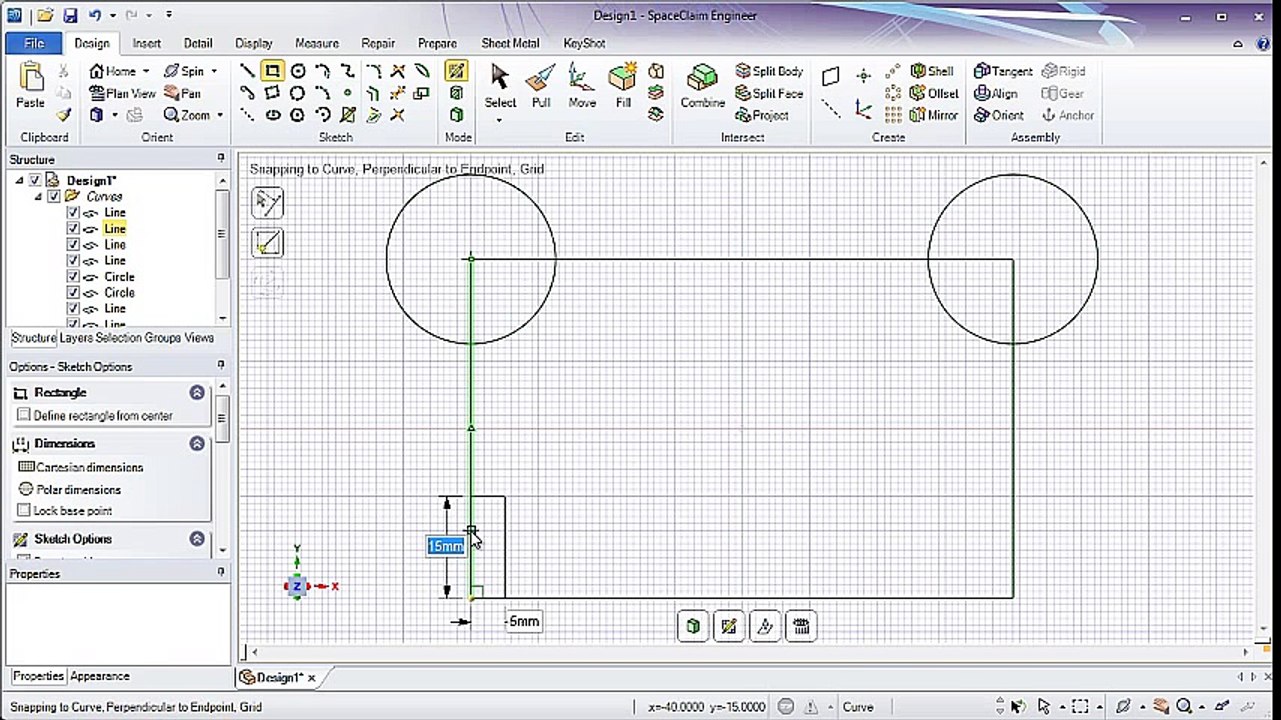Uncheck the highlighted Line item checkbox
The image size is (1281, 720).
(73, 228)
